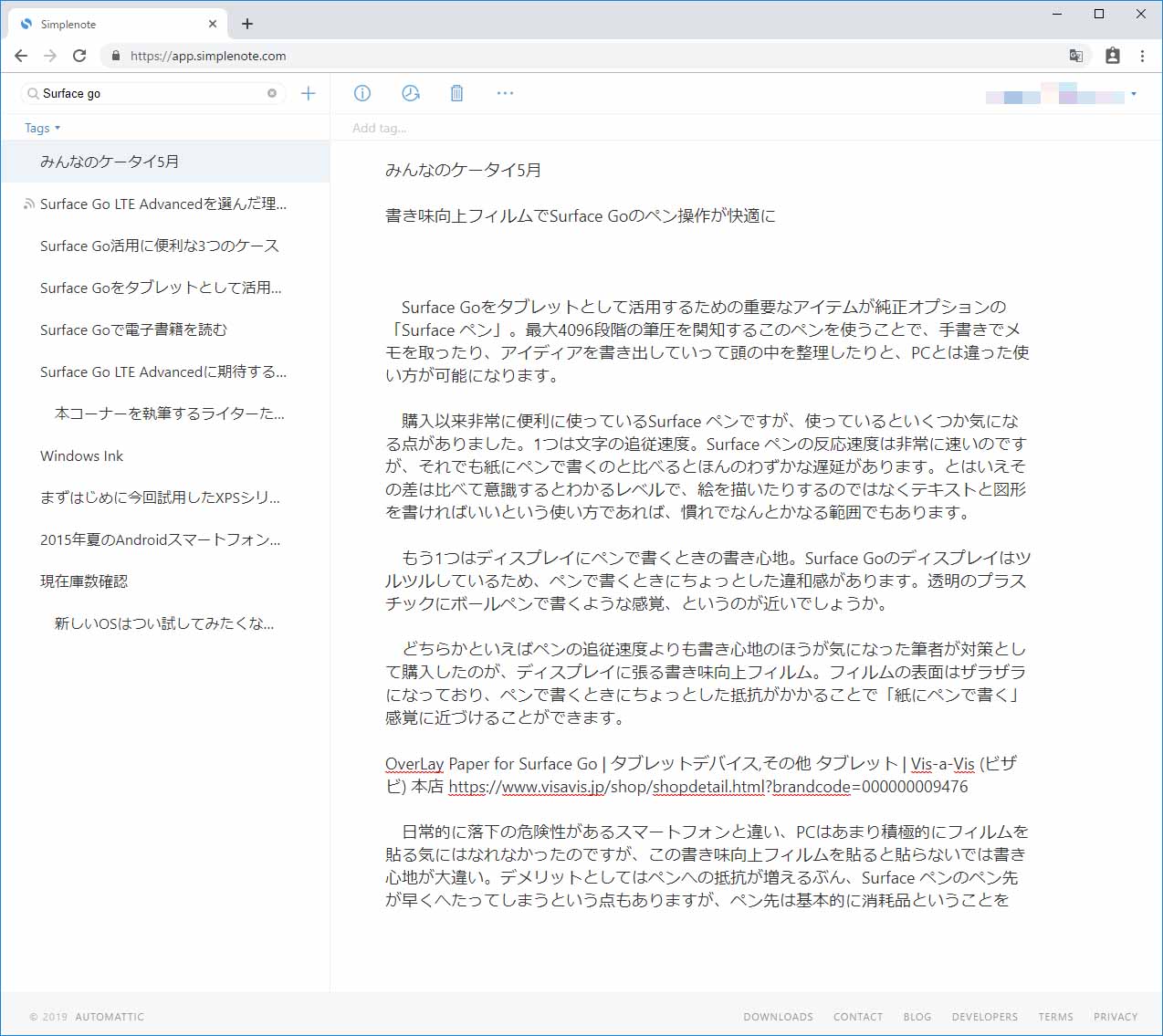This screenshot has height=1036, width=1163.
Task: Click the Add tag input field
Action: tap(378, 128)
